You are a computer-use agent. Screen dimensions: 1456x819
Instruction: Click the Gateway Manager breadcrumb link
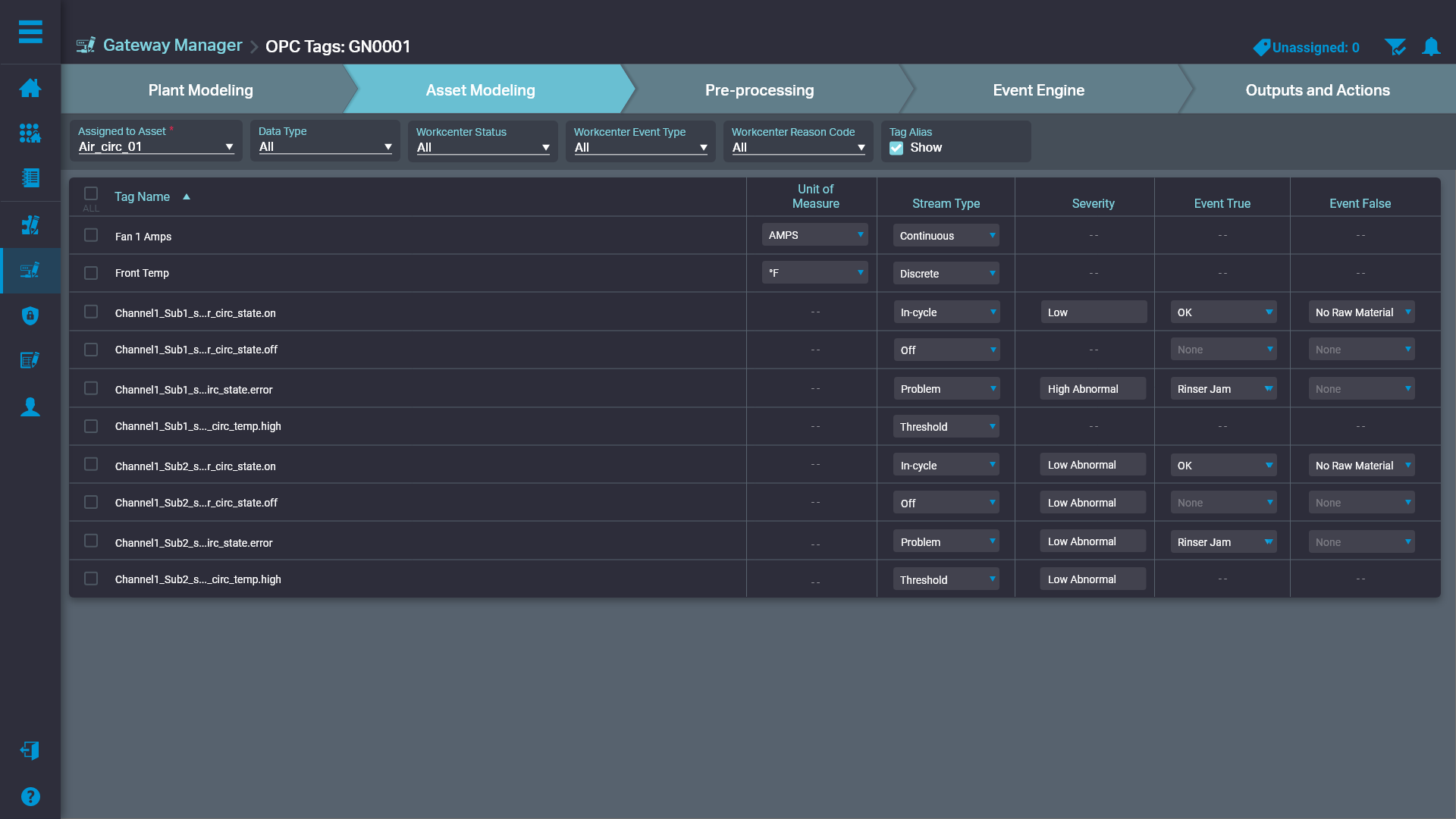(x=173, y=45)
